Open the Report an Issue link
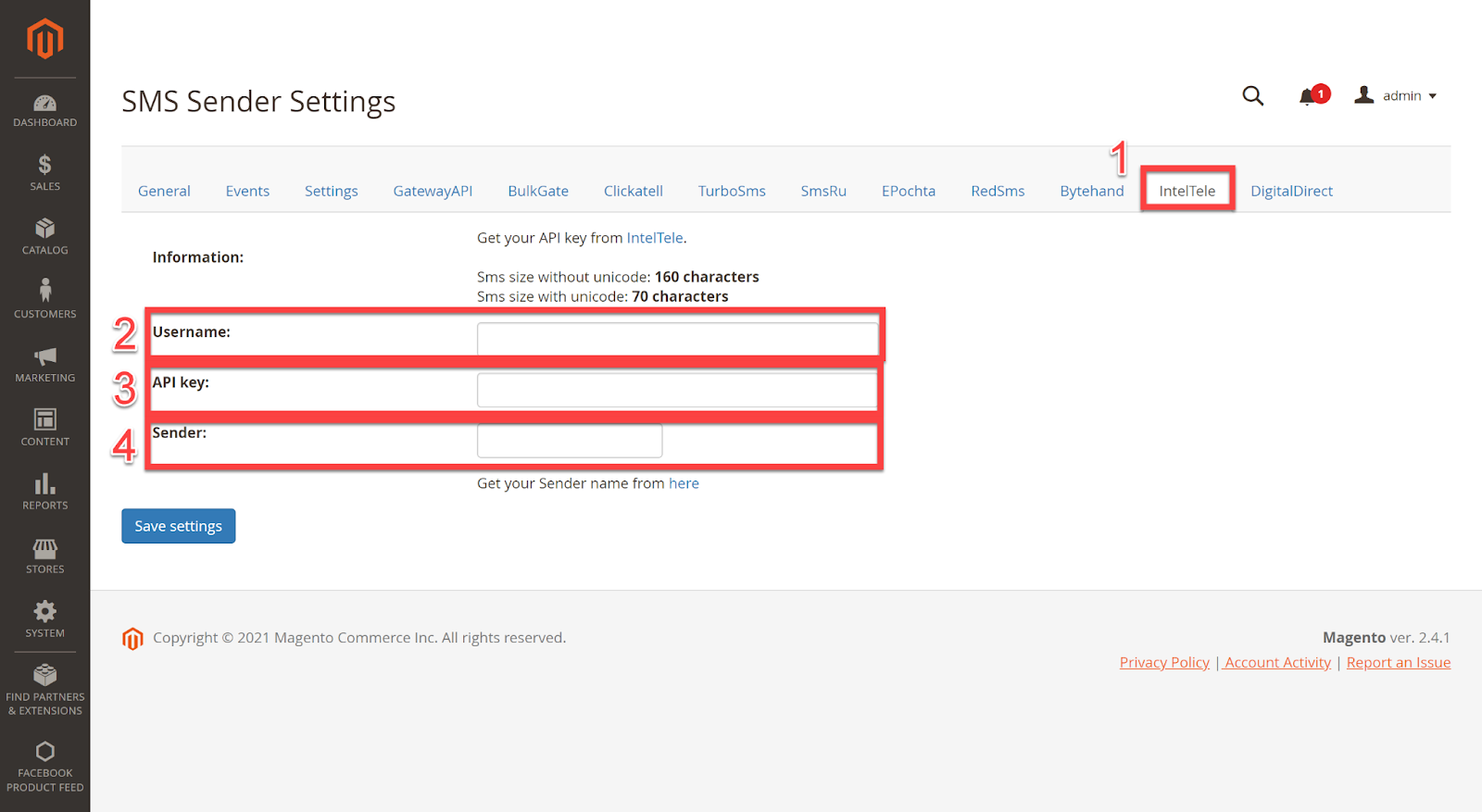This screenshot has width=1482, height=812. (x=1399, y=663)
